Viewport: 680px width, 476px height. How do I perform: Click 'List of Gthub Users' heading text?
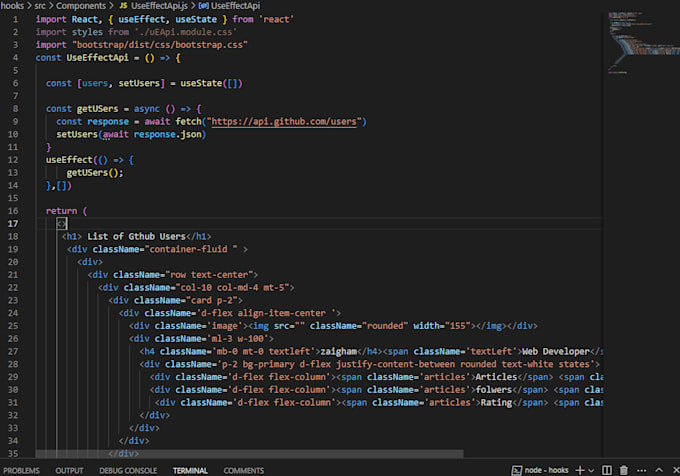click(136, 236)
